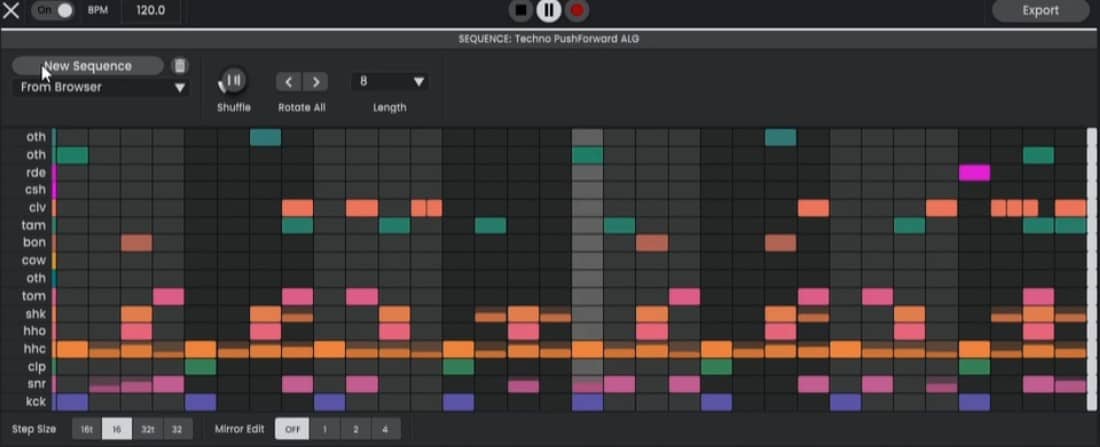This screenshot has height=447, width=1100.
Task: Select the 16 step size
Action: point(117,430)
